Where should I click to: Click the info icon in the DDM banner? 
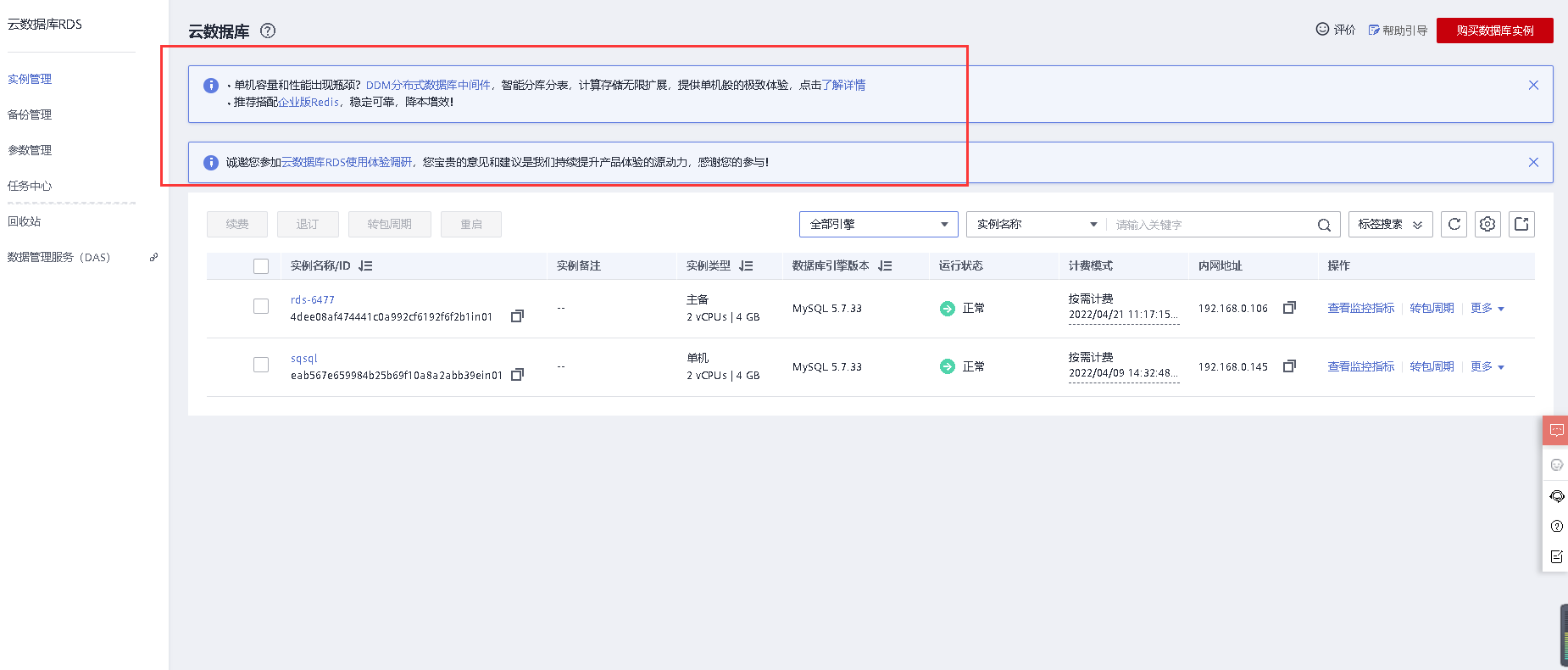[x=211, y=86]
